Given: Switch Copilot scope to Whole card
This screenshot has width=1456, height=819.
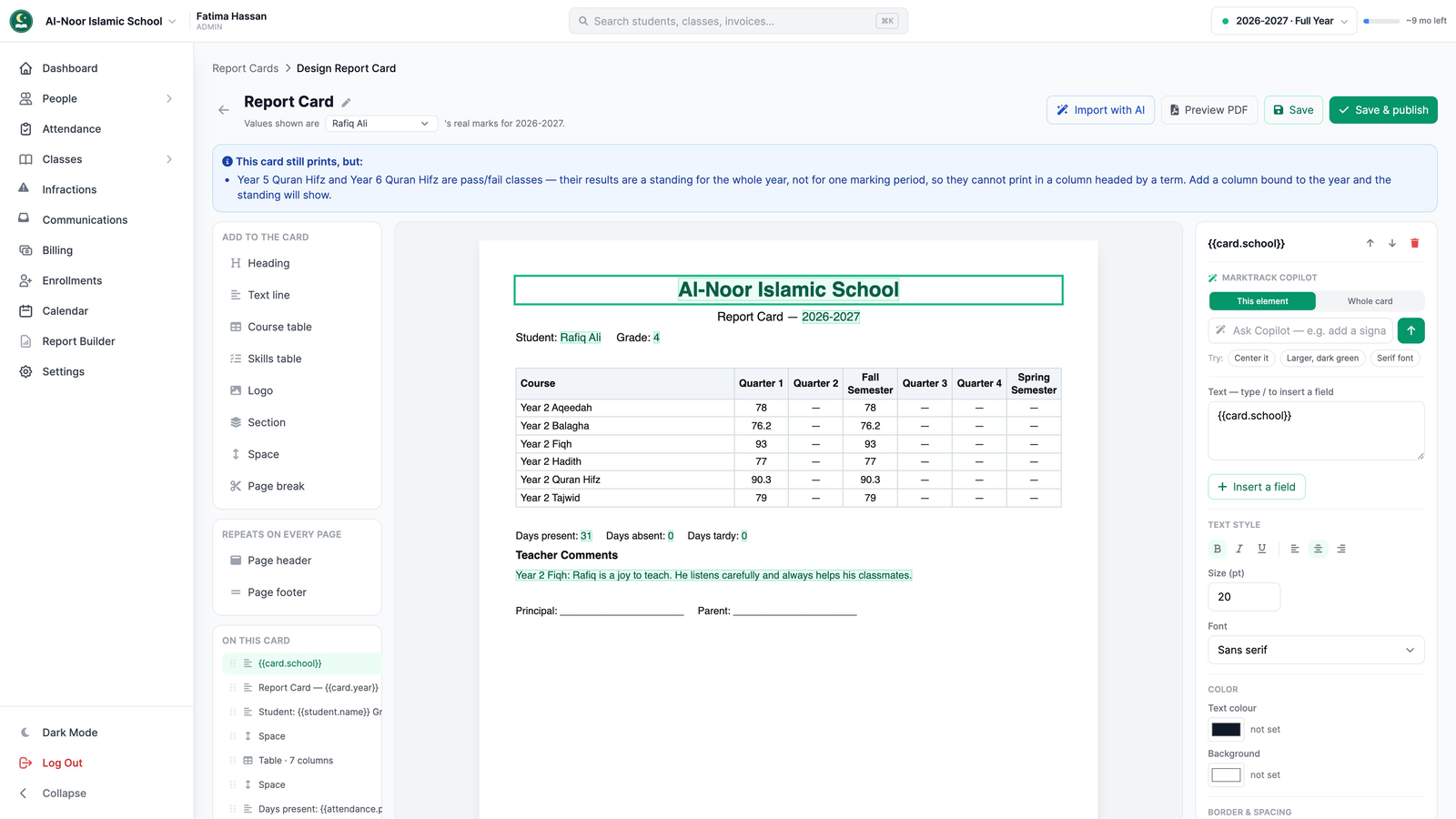Looking at the screenshot, I should [x=1370, y=301].
